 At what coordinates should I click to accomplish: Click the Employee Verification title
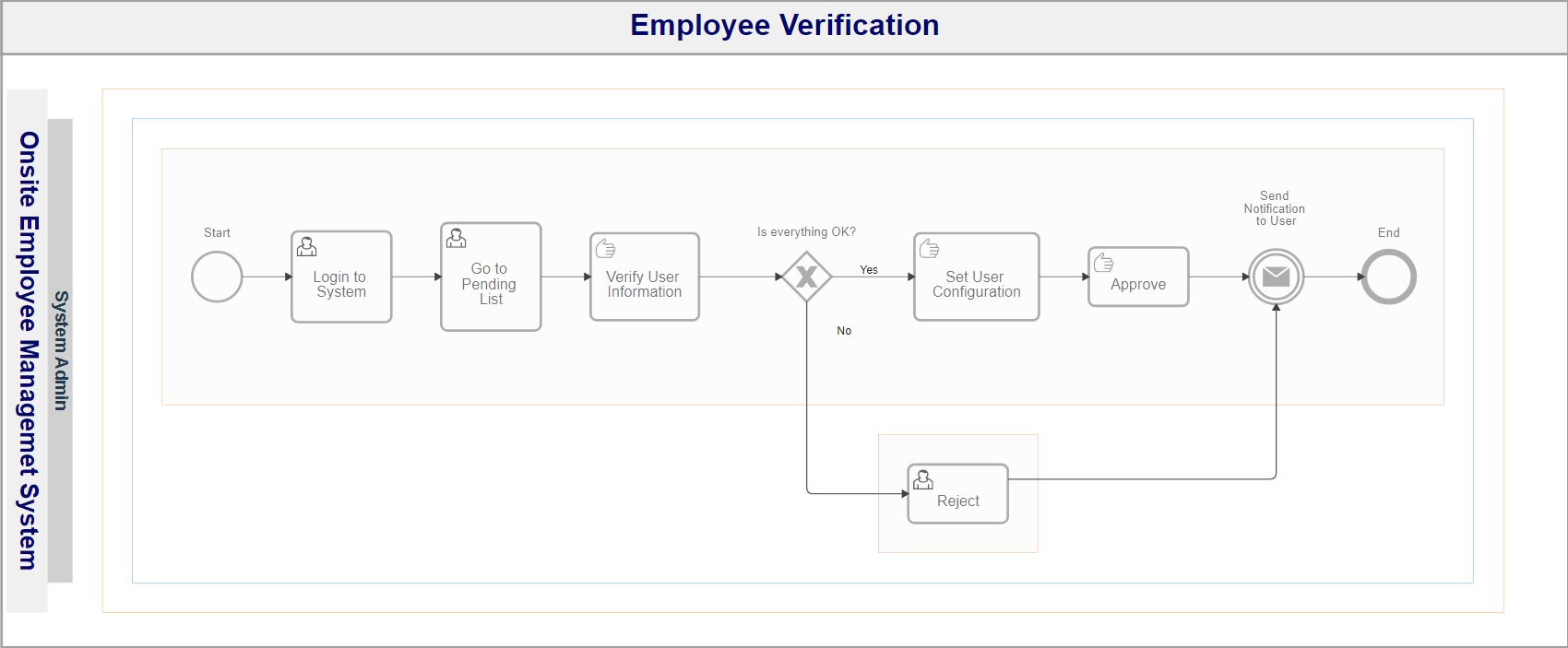click(x=785, y=25)
